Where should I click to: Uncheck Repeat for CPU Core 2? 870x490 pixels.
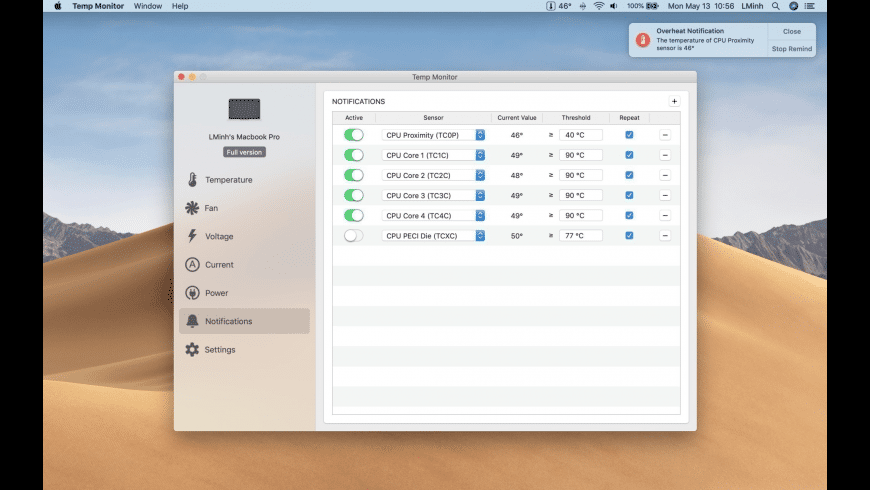point(629,175)
